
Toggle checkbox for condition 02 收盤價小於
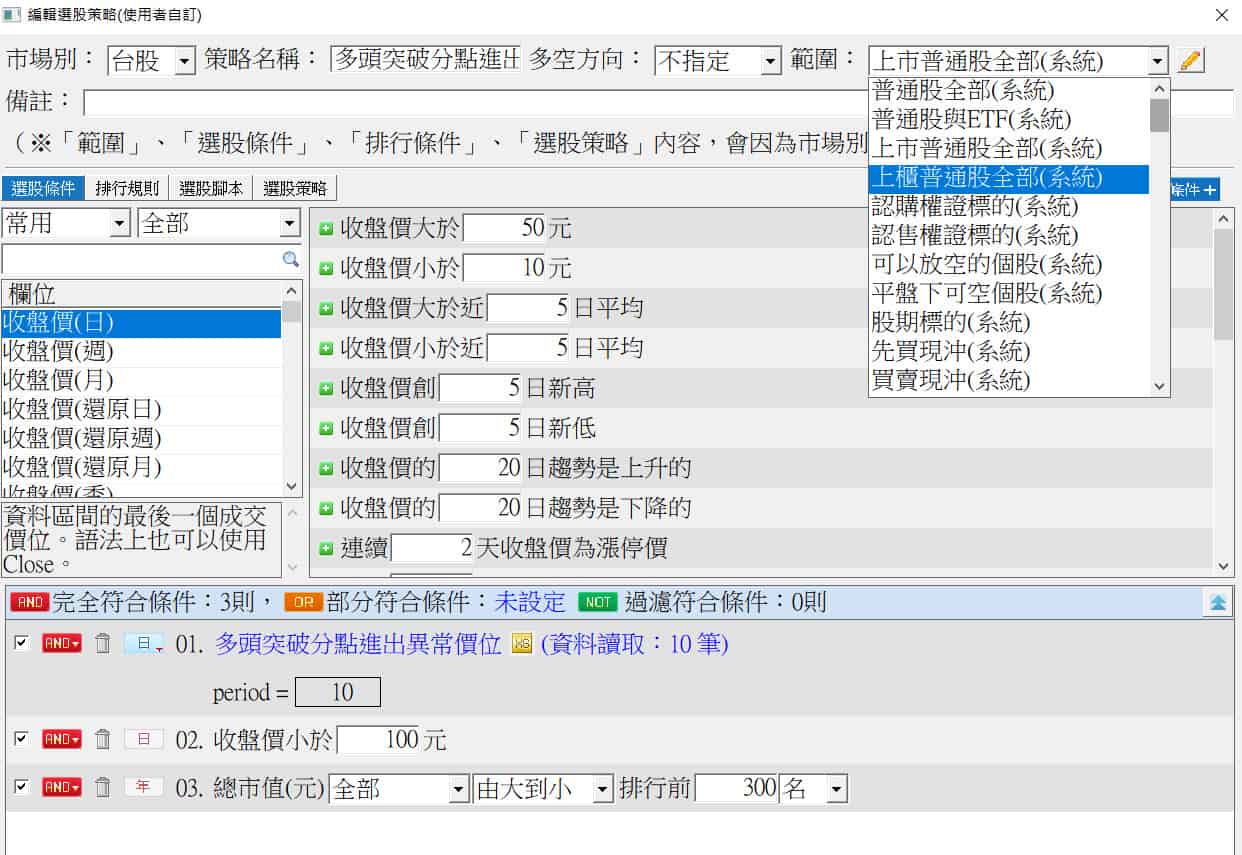click(x=21, y=739)
